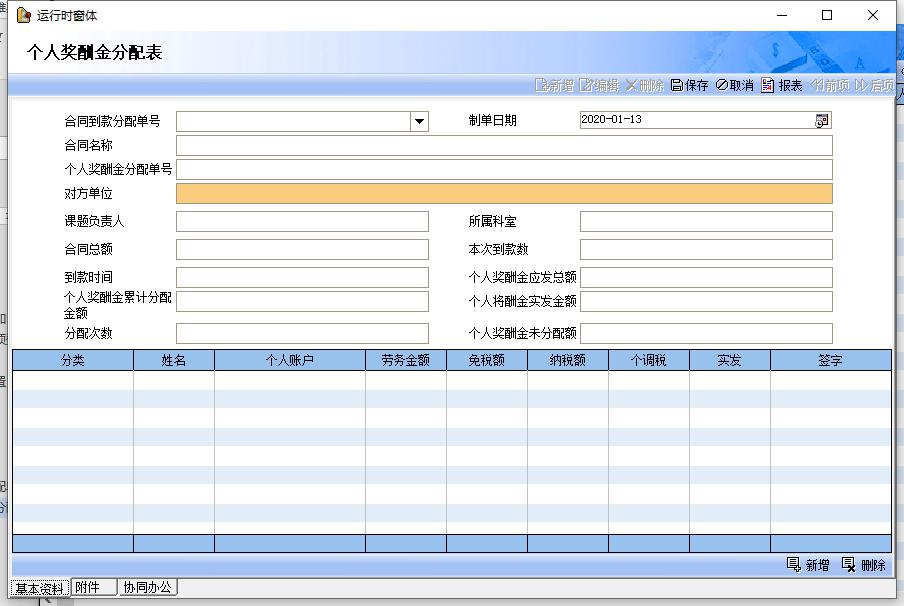The image size is (904, 606).
Task: Add a grid row with bottom 新增
Action: [808, 565]
